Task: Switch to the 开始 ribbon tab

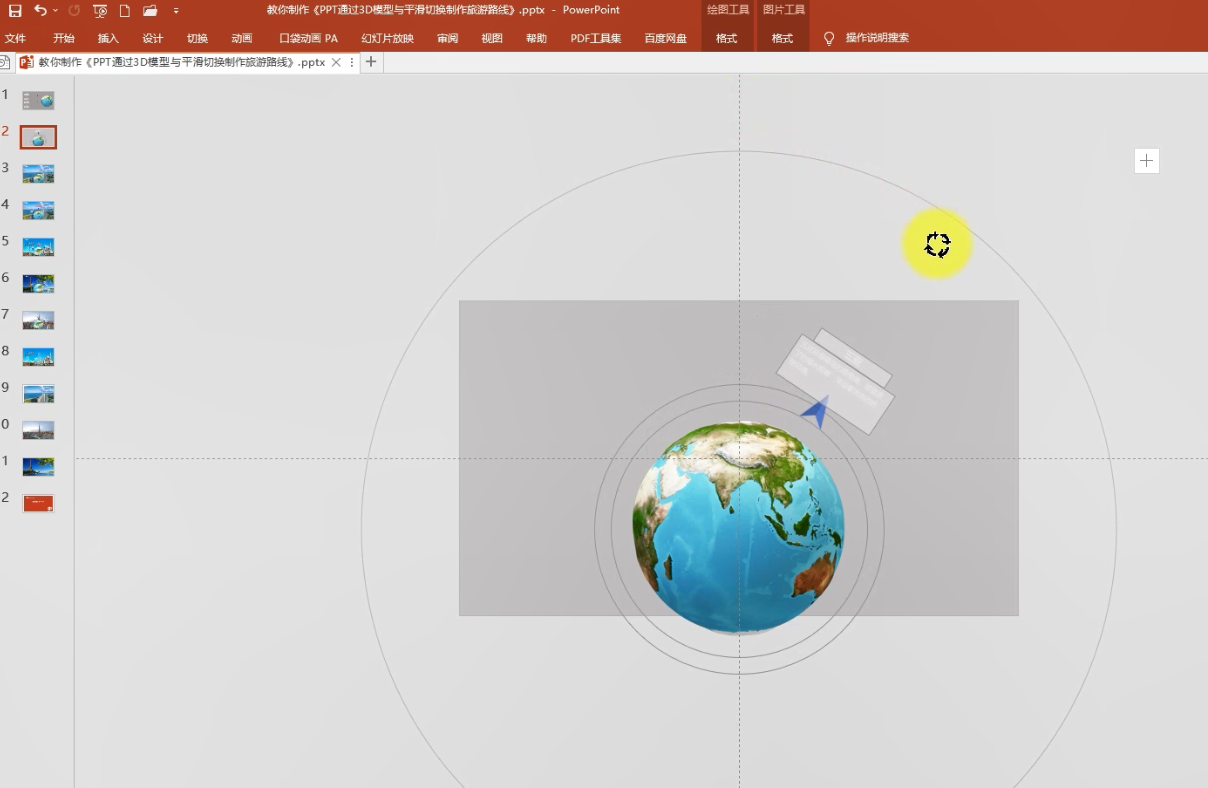Action: pyautogui.click(x=64, y=38)
